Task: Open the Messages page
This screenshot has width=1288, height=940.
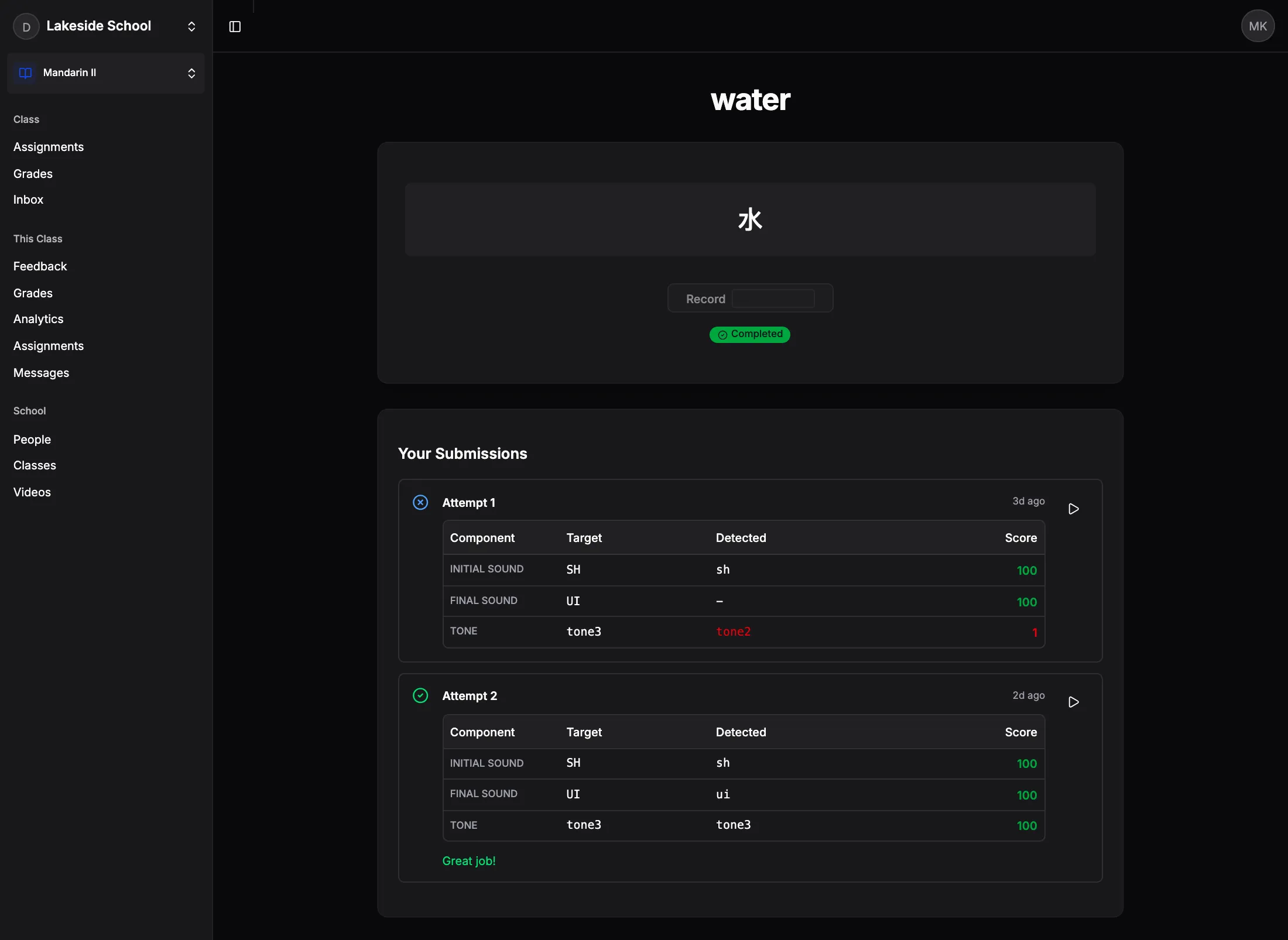Action: (41, 373)
